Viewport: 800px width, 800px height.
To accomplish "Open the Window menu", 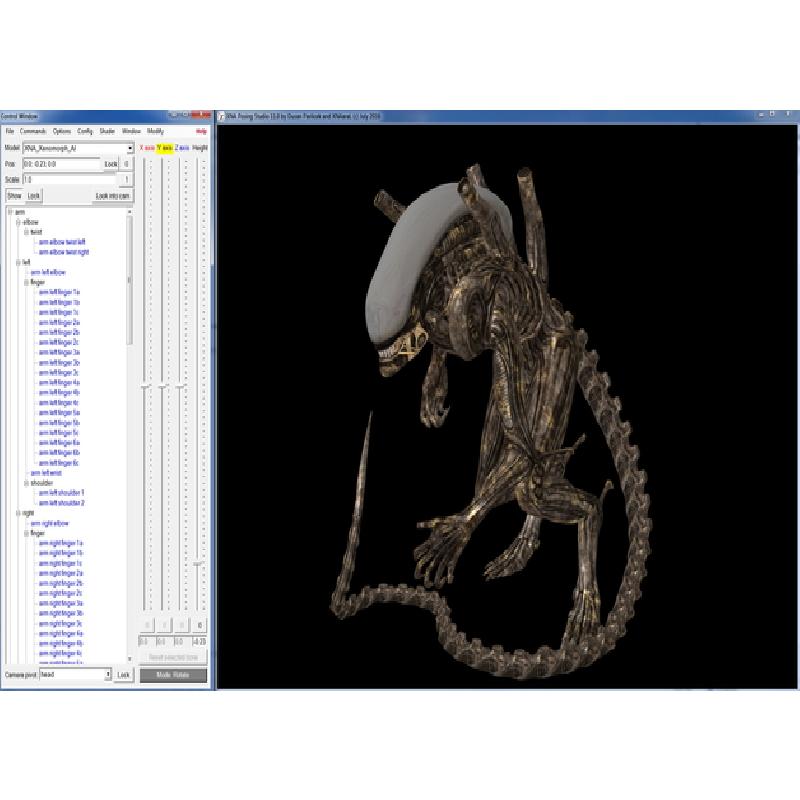I will pos(131,131).
